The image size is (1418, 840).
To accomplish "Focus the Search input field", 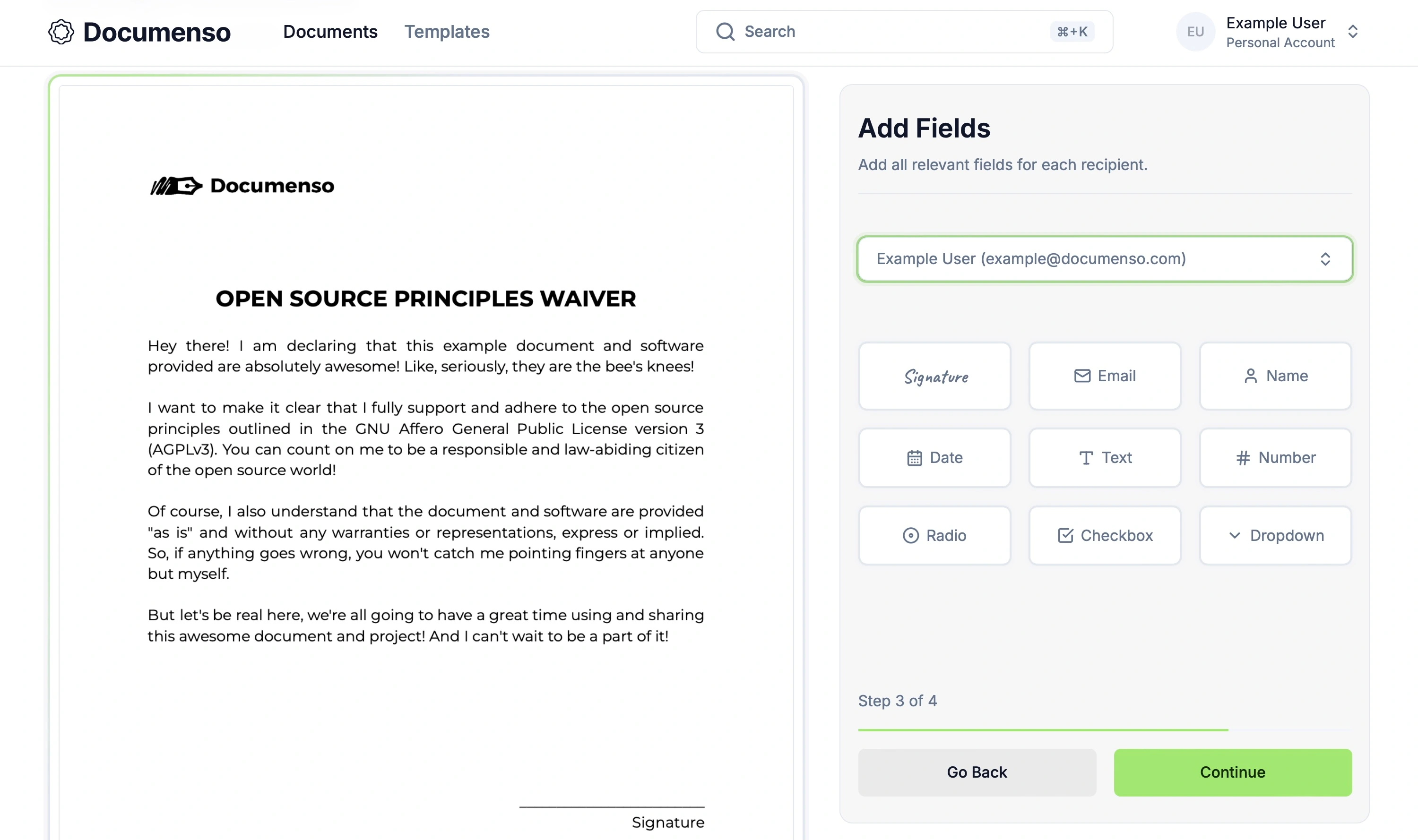I will point(895,32).
